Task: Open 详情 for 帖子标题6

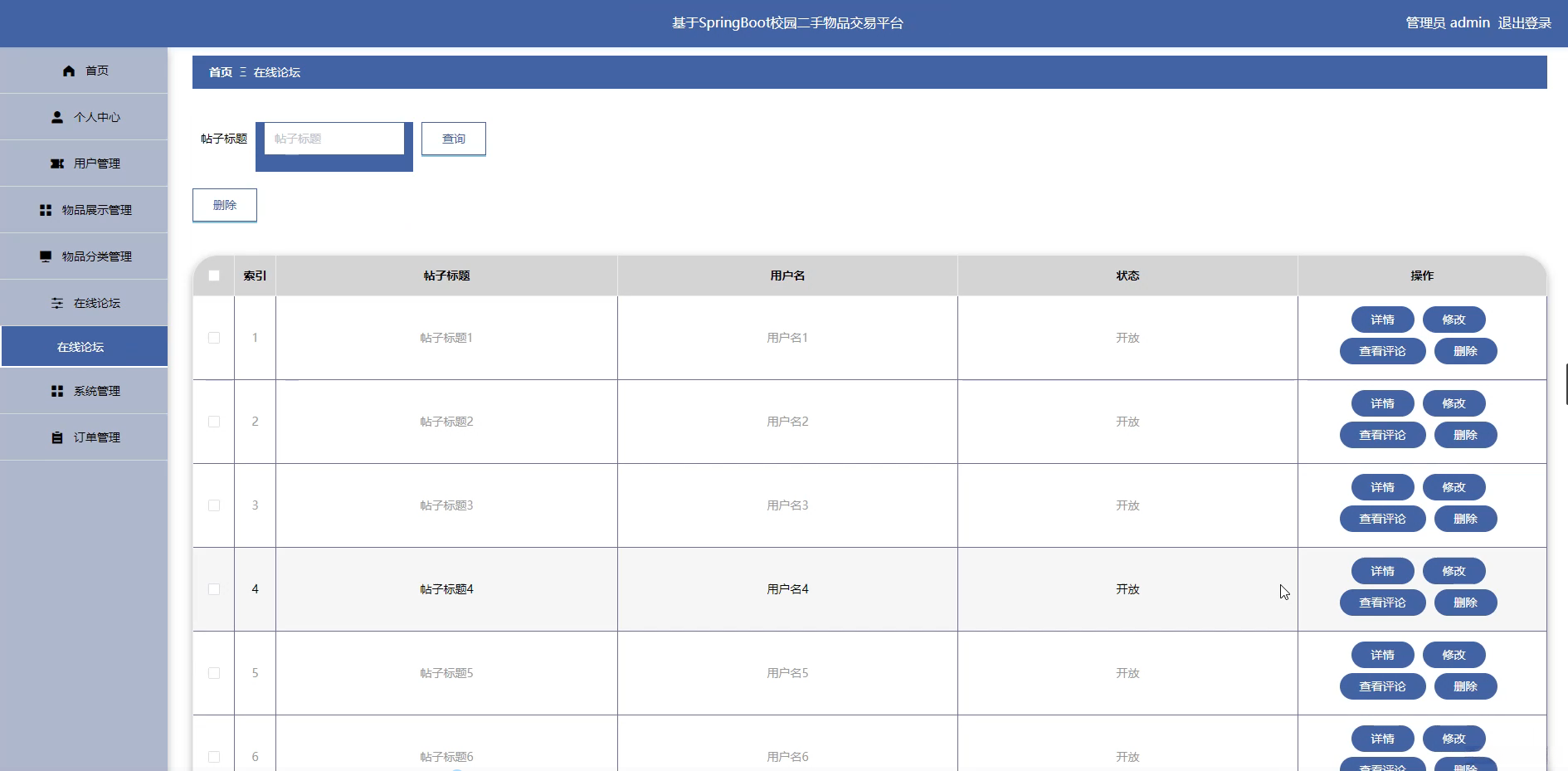Action: click(x=1383, y=739)
